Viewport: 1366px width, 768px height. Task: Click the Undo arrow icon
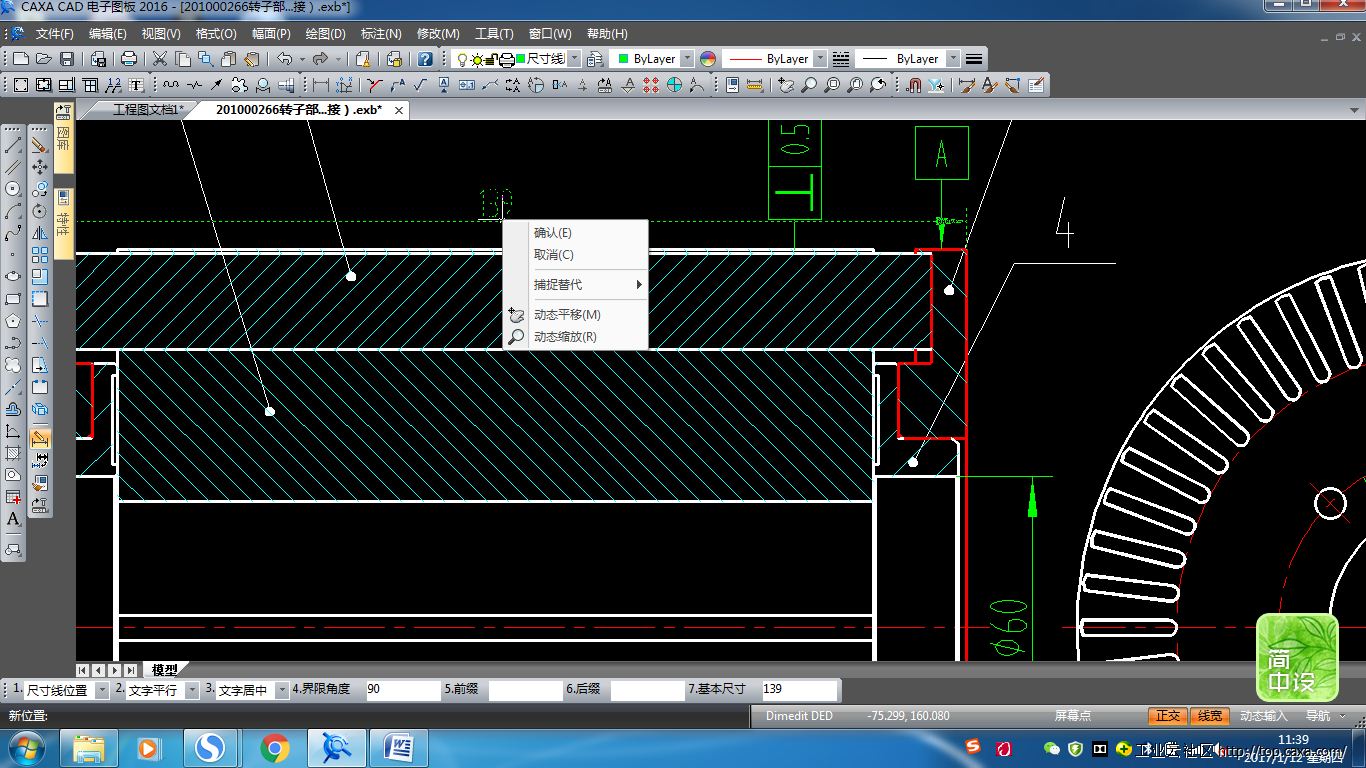pyautogui.click(x=284, y=59)
